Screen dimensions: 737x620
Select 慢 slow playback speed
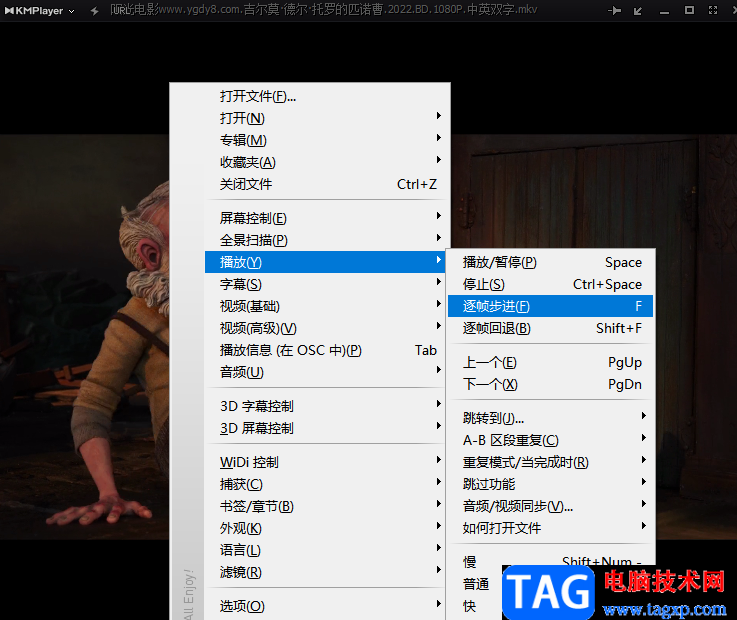550,562
